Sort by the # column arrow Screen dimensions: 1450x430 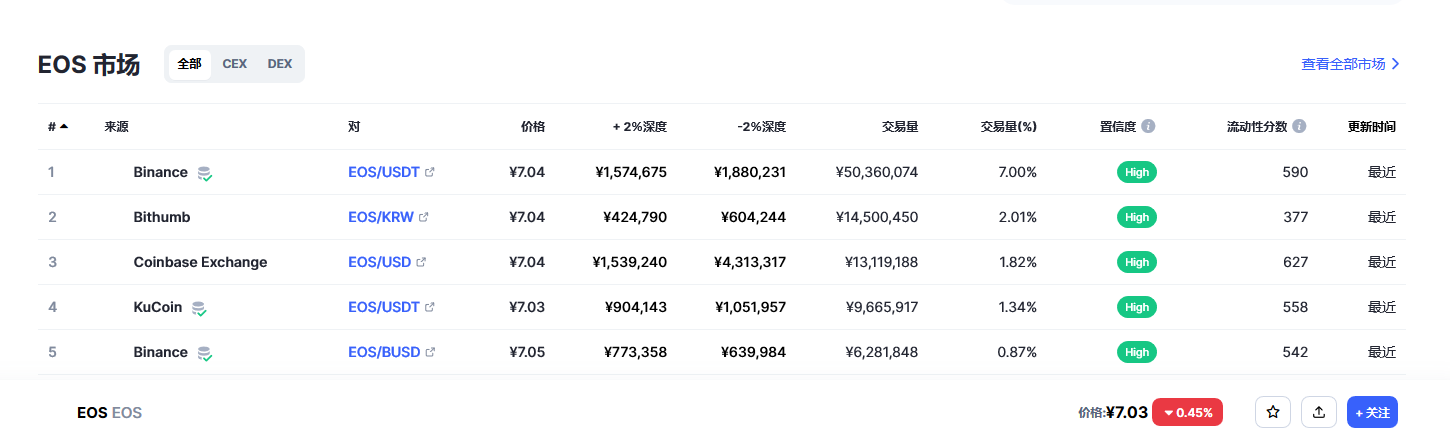58,127
